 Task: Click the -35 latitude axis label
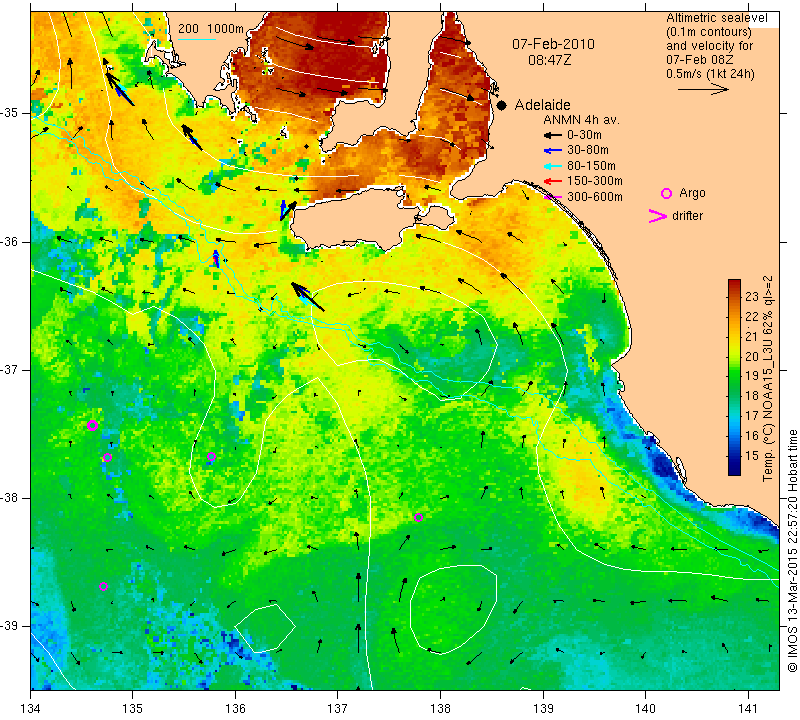tap(10, 113)
